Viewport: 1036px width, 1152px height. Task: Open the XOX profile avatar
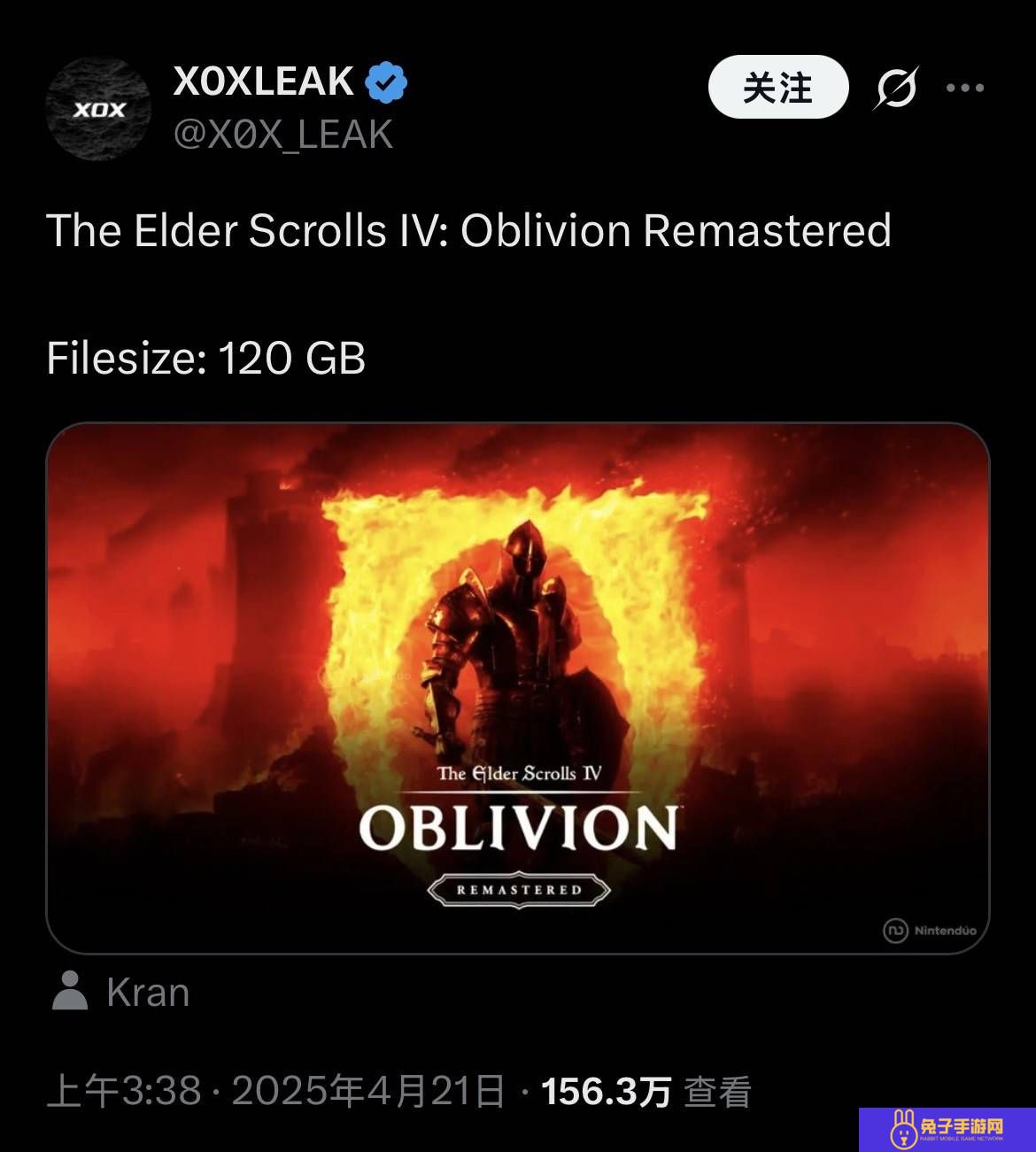[x=98, y=109]
